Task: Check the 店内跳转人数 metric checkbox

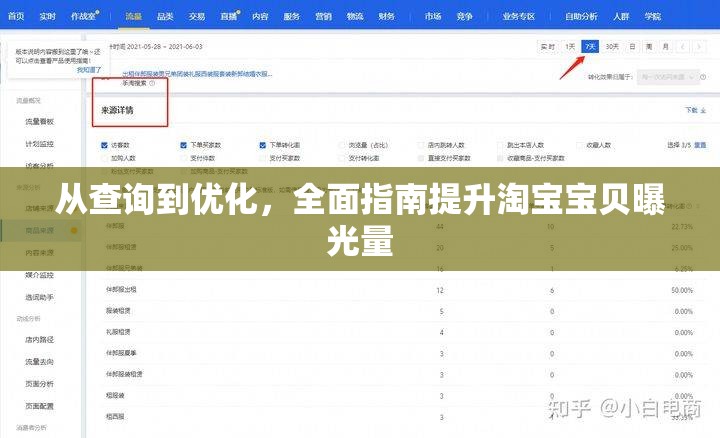Action: (x=421, y=145)
